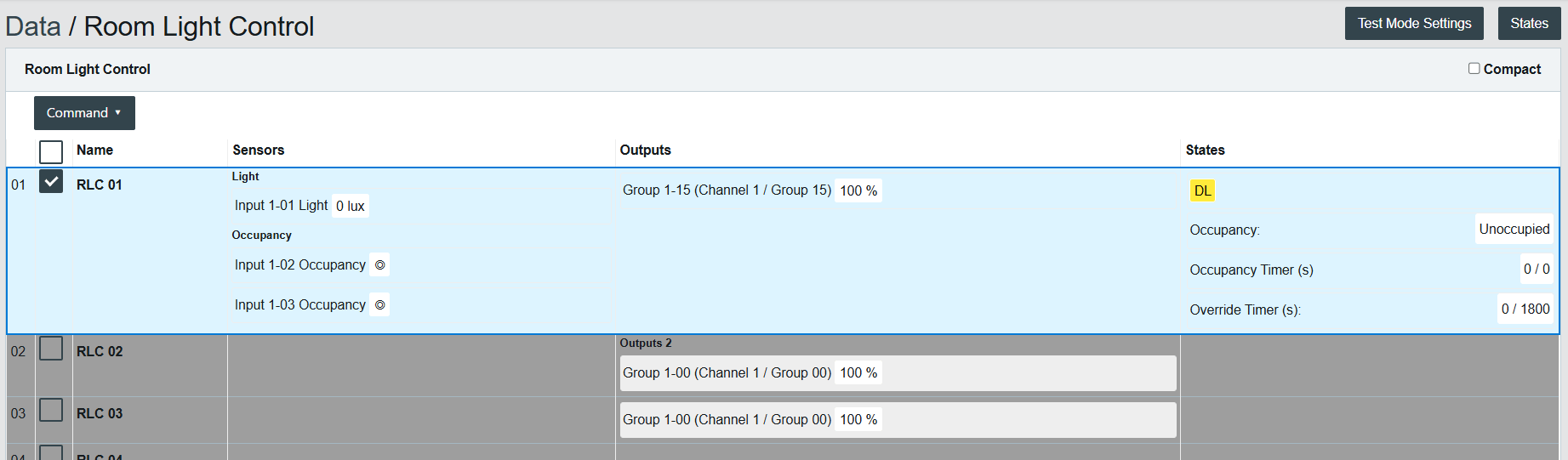Viewport: 1568px width, 460px height.
Task: Select the RLC 02 row name
Action: click(100, 352)
